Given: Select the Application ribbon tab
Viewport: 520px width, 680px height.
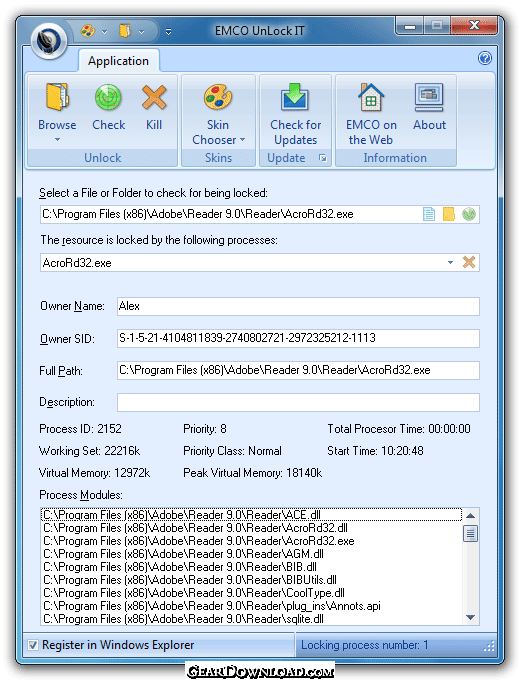Looking at the screenshot, I should [x=118, y=61].
